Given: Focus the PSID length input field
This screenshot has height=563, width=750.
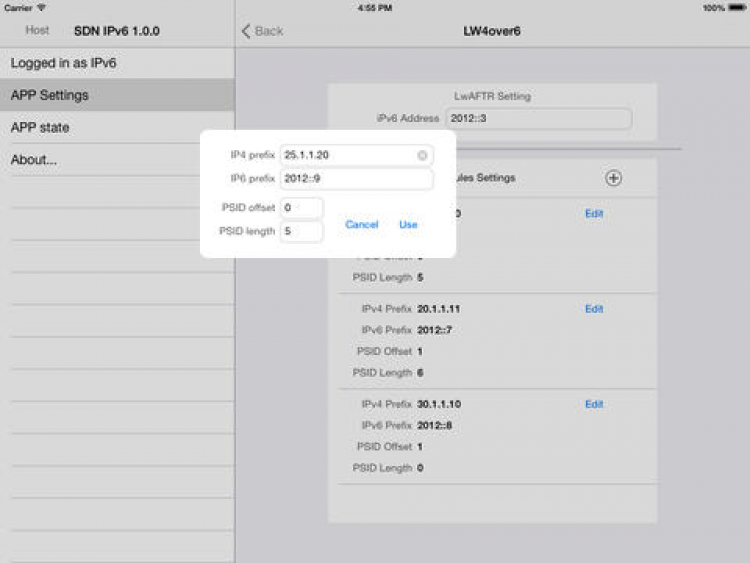Looking at the screenshot, I should click(x=301, y=231).
